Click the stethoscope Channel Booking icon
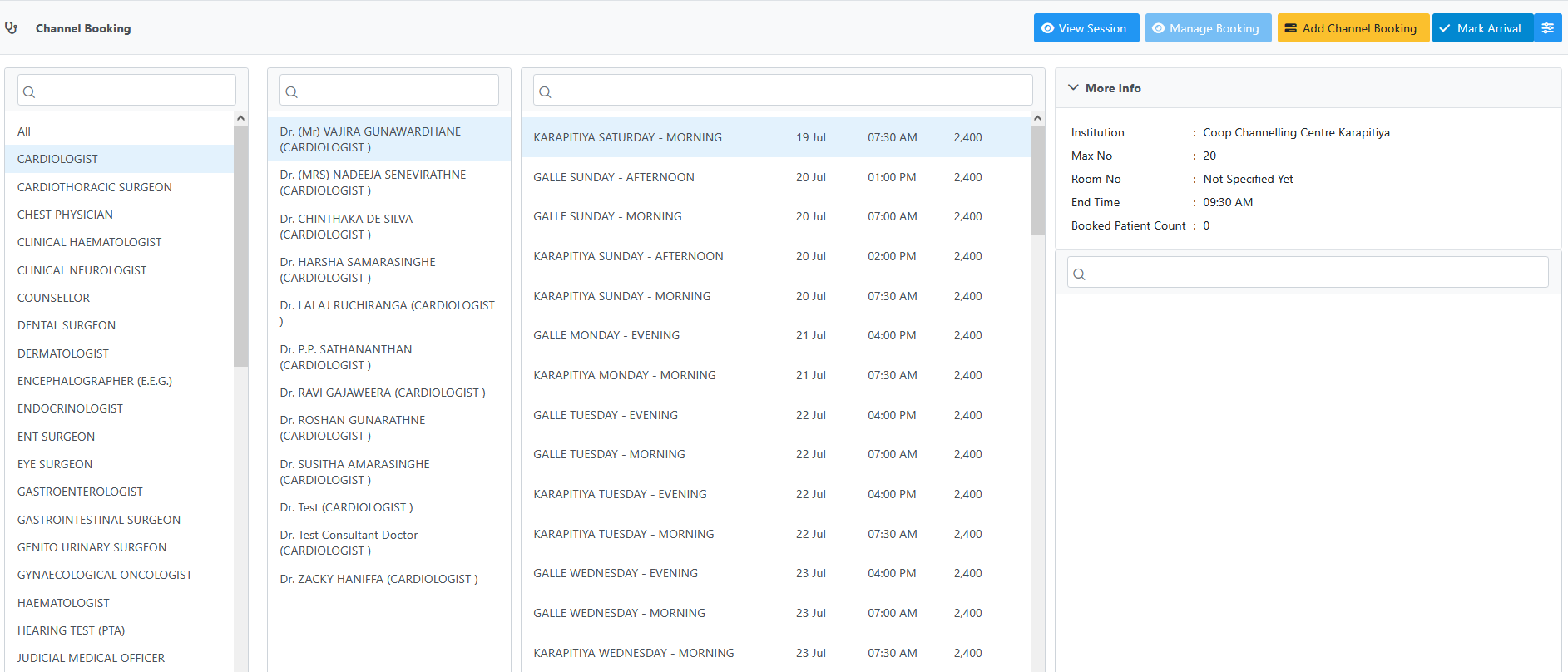This screenshot has width=1568, height=672. [x=11, y=28]
